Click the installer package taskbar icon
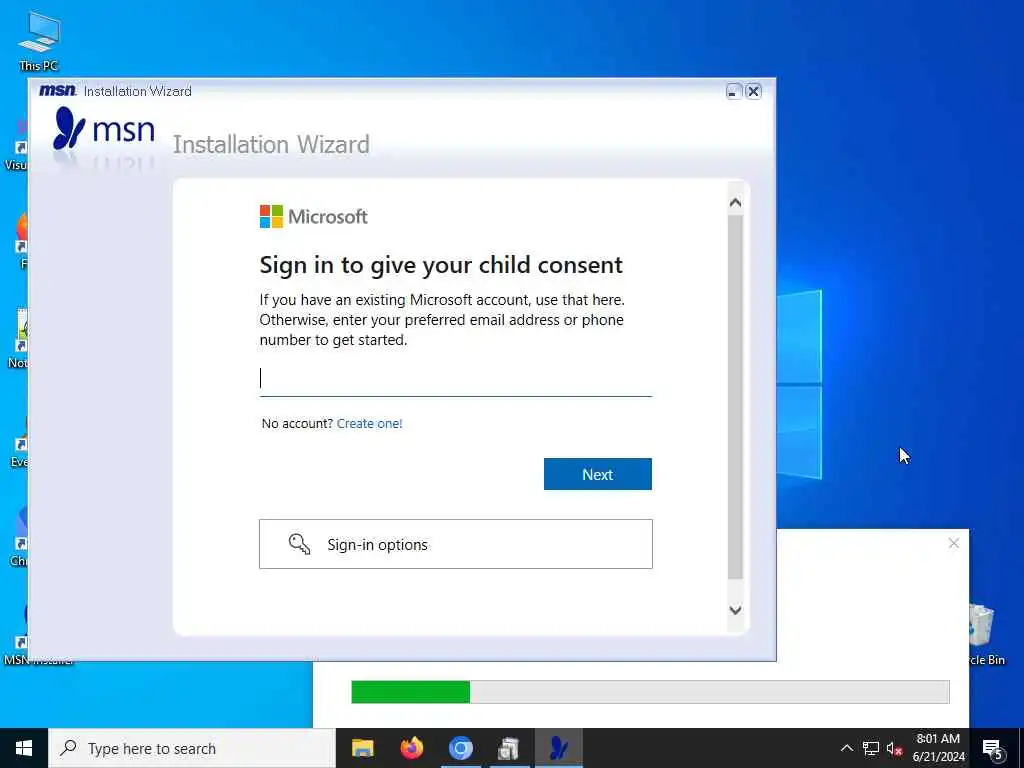Viewport: 1024px width, 768px height. [x=509, y=748]
